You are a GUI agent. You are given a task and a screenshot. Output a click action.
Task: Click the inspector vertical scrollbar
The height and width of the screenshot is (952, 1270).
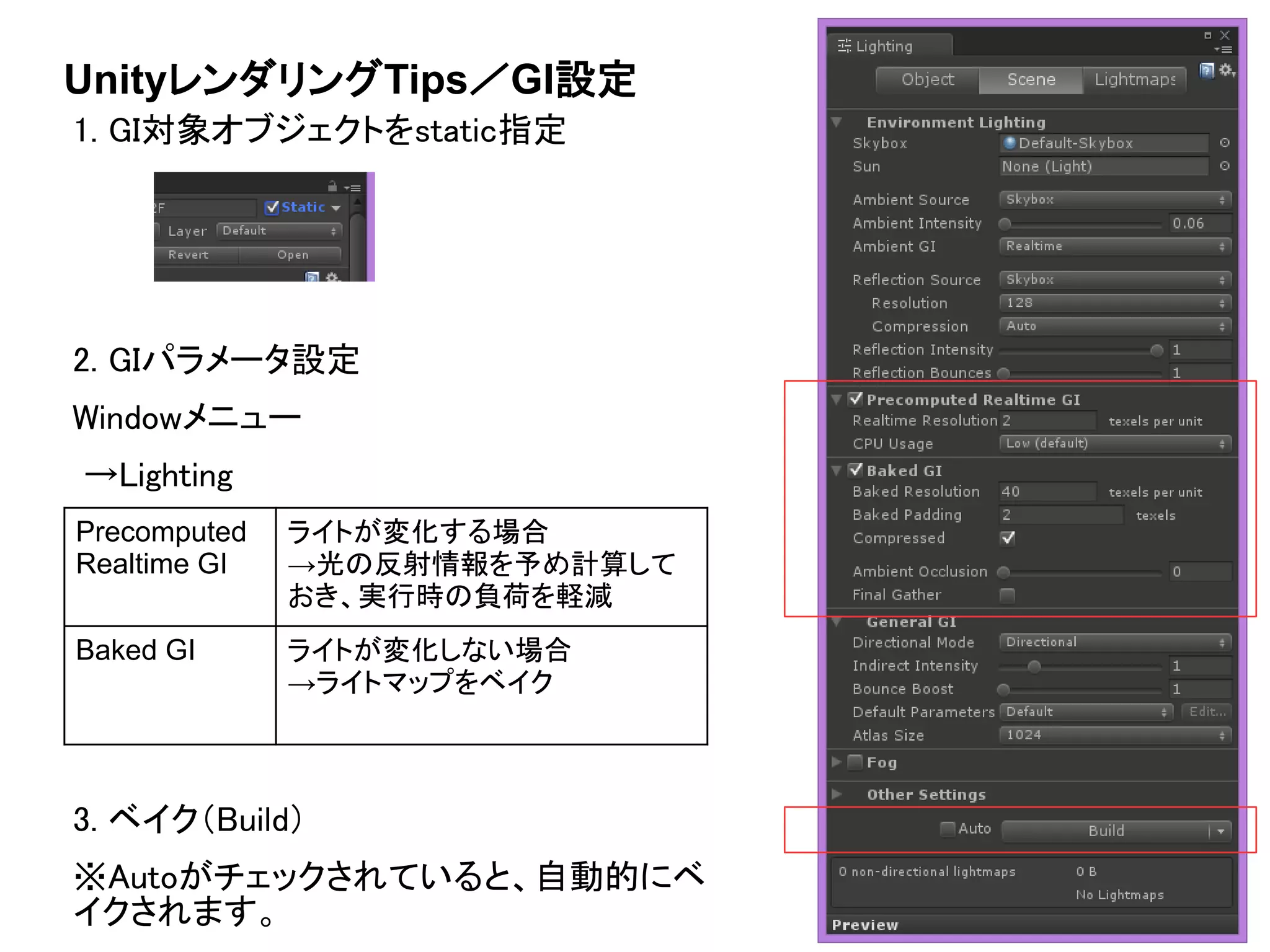coord(357,239)
